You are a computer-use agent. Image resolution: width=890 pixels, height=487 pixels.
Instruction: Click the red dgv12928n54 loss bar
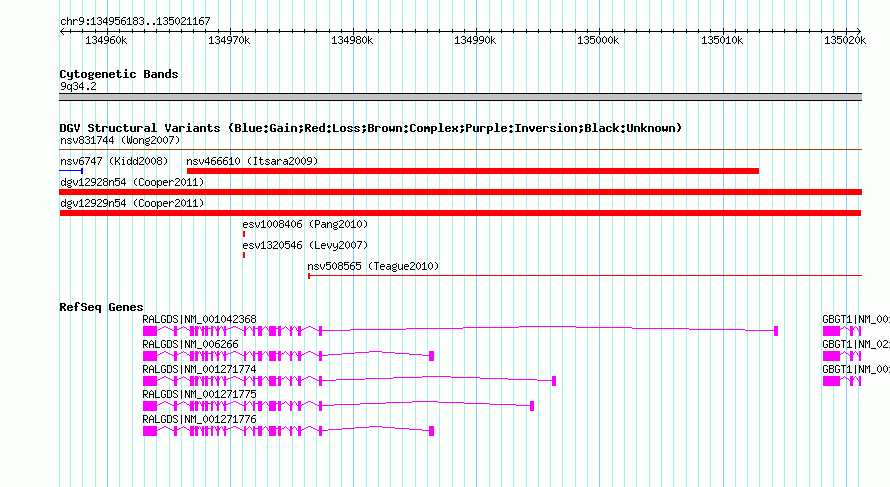[460, 192]
